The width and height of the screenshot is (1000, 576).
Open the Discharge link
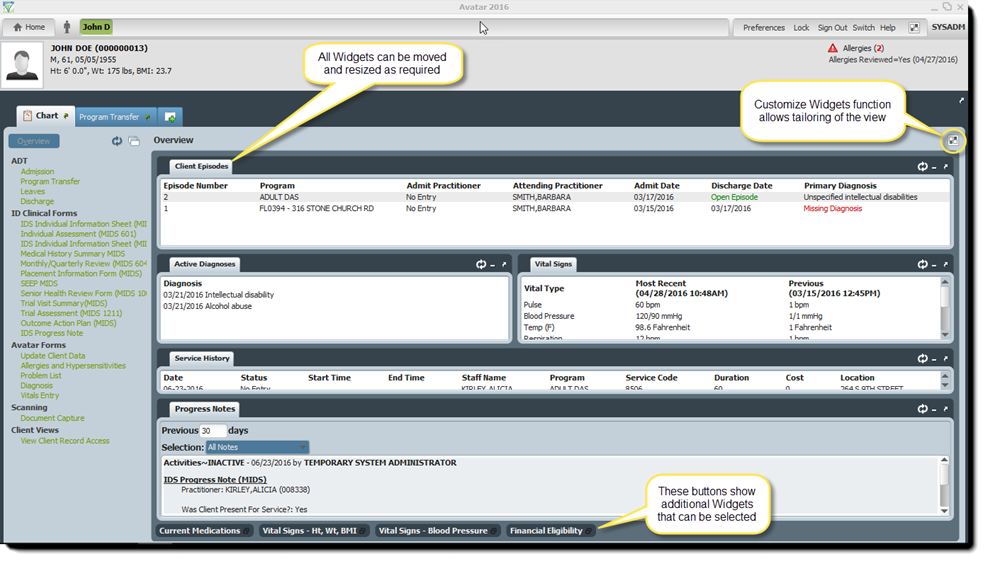[37, 202]
